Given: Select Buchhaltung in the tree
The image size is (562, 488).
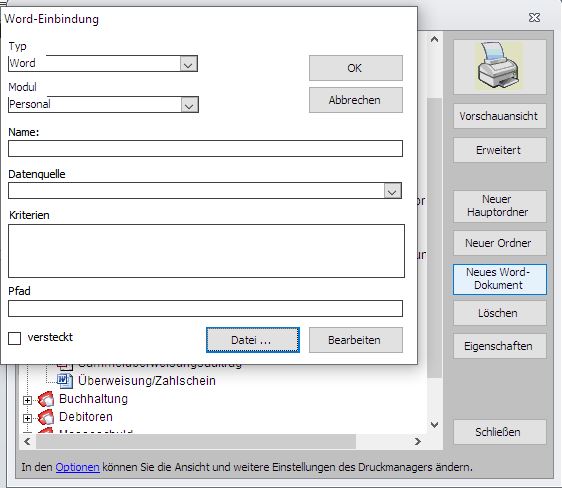Looking at the screenshot, I should 93,399.
